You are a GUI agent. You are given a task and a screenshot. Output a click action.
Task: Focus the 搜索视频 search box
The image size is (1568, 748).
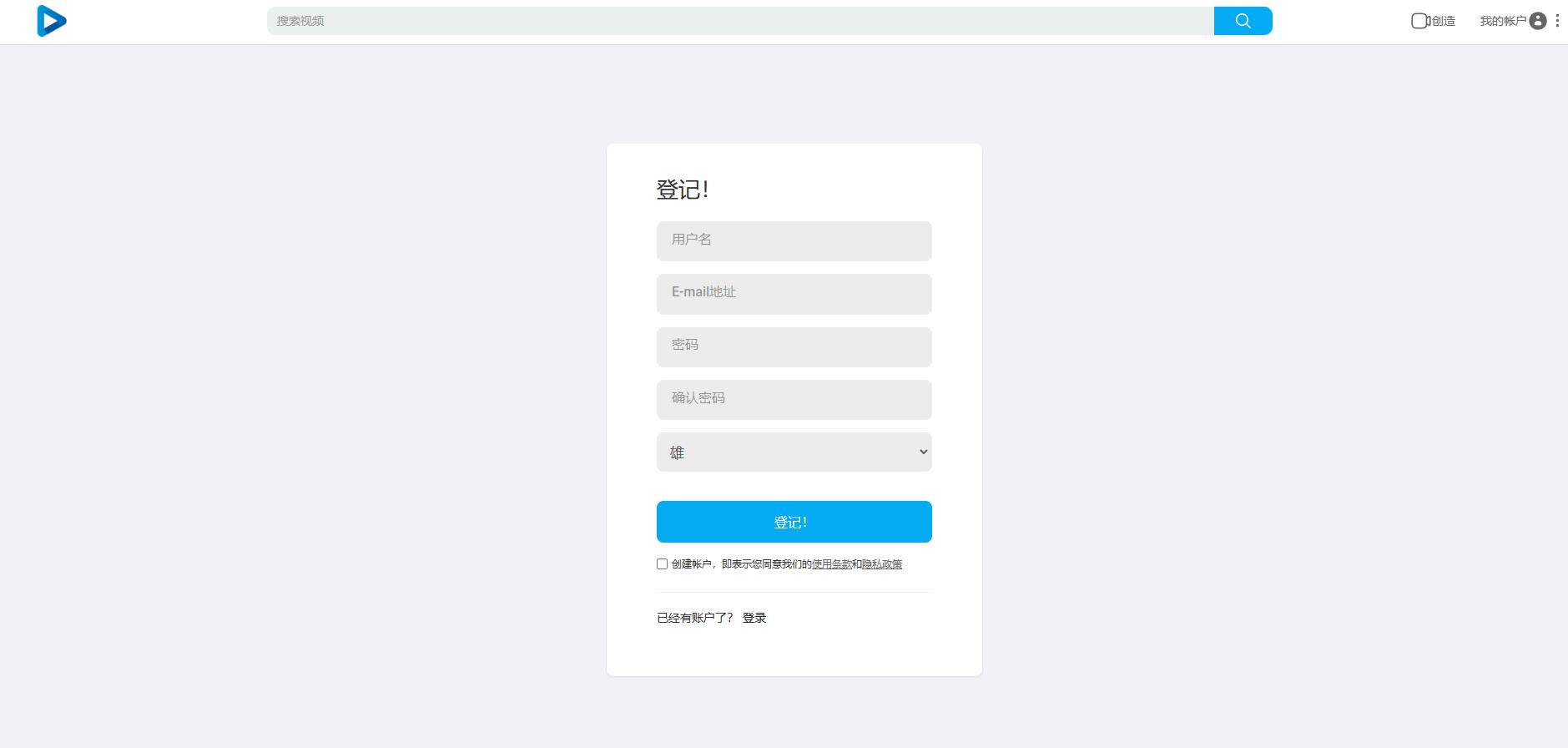(740, 21)
